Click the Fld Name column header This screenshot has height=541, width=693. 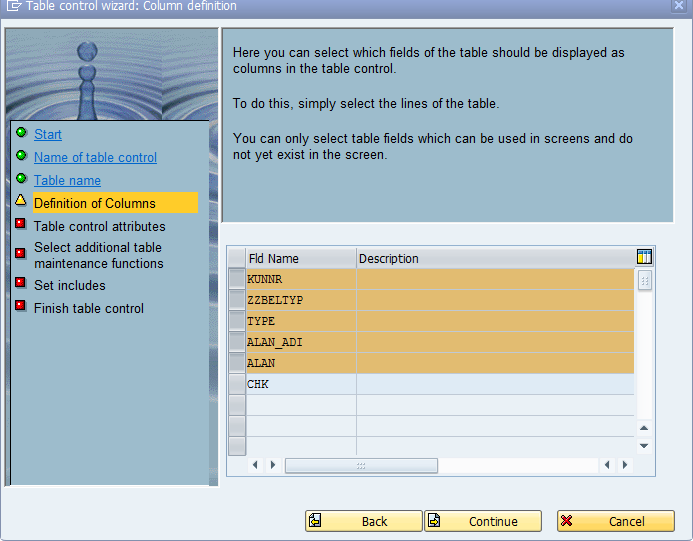pos(301,258)
